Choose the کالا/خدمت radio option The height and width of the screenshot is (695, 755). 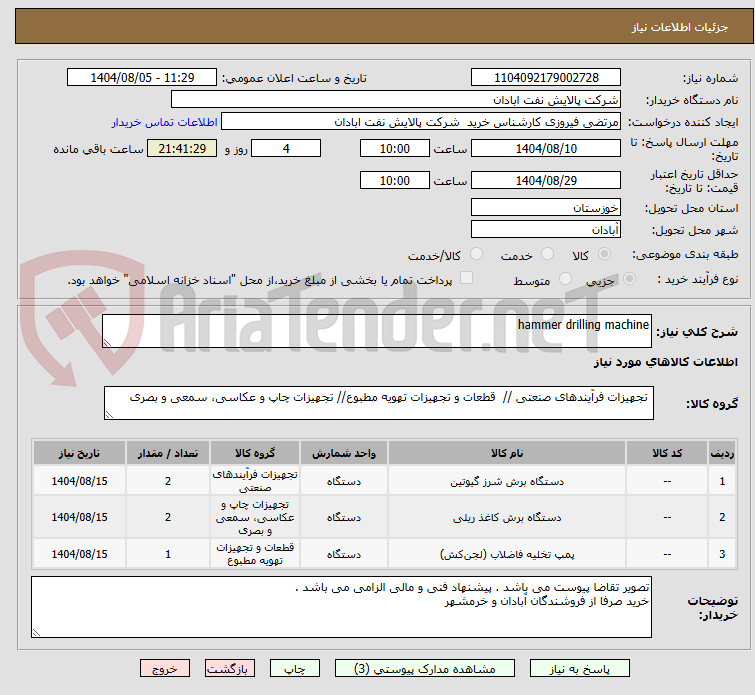[475, 255]
